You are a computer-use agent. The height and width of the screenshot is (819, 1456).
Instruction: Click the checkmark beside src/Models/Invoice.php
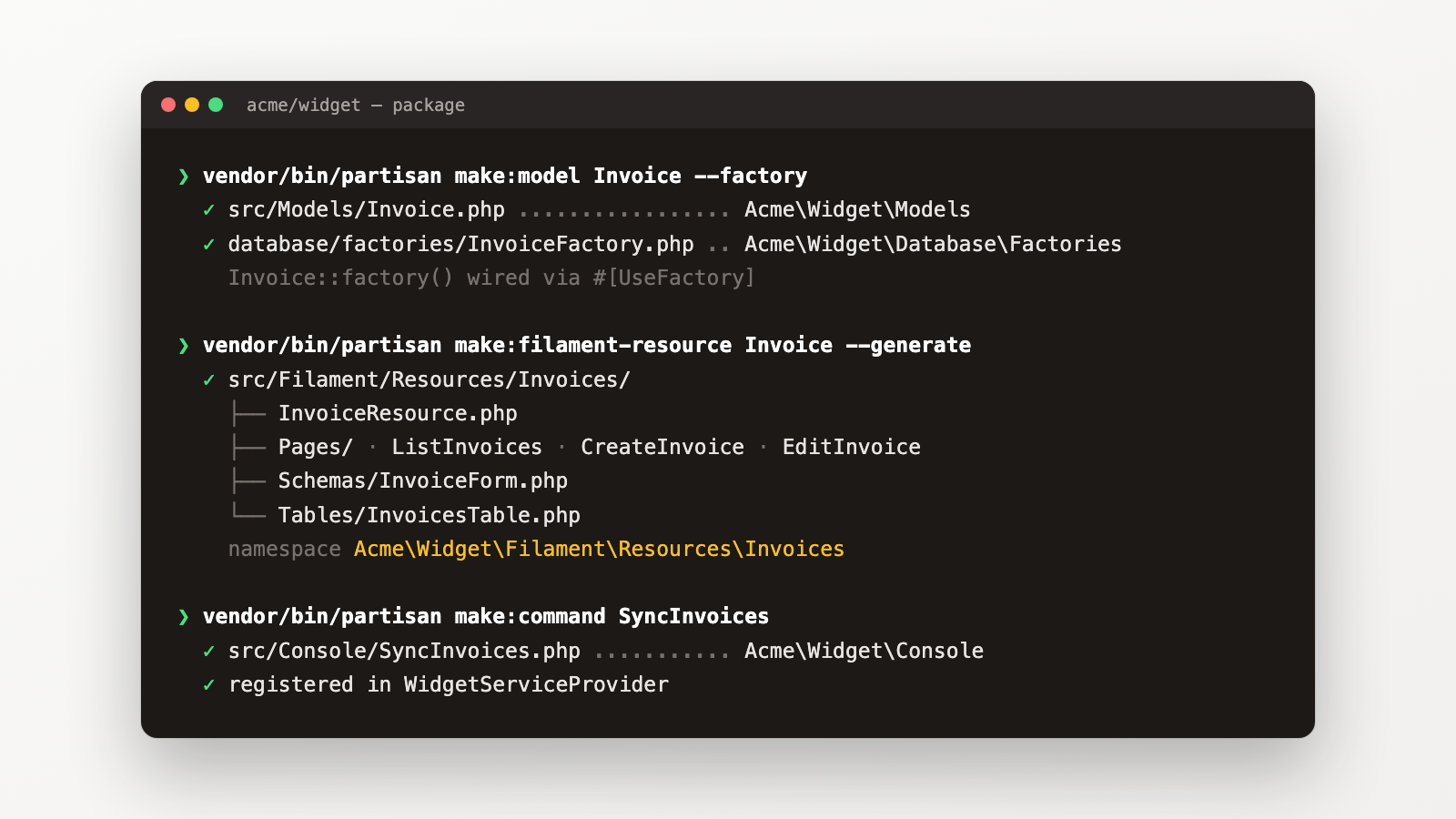pyautogui.click(x=209, y=210)
